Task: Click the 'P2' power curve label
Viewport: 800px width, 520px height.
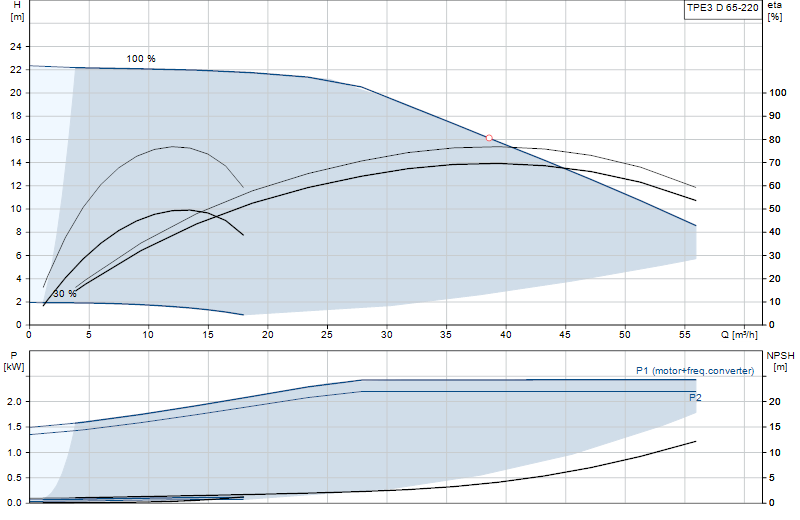Action: pos(695,398)
